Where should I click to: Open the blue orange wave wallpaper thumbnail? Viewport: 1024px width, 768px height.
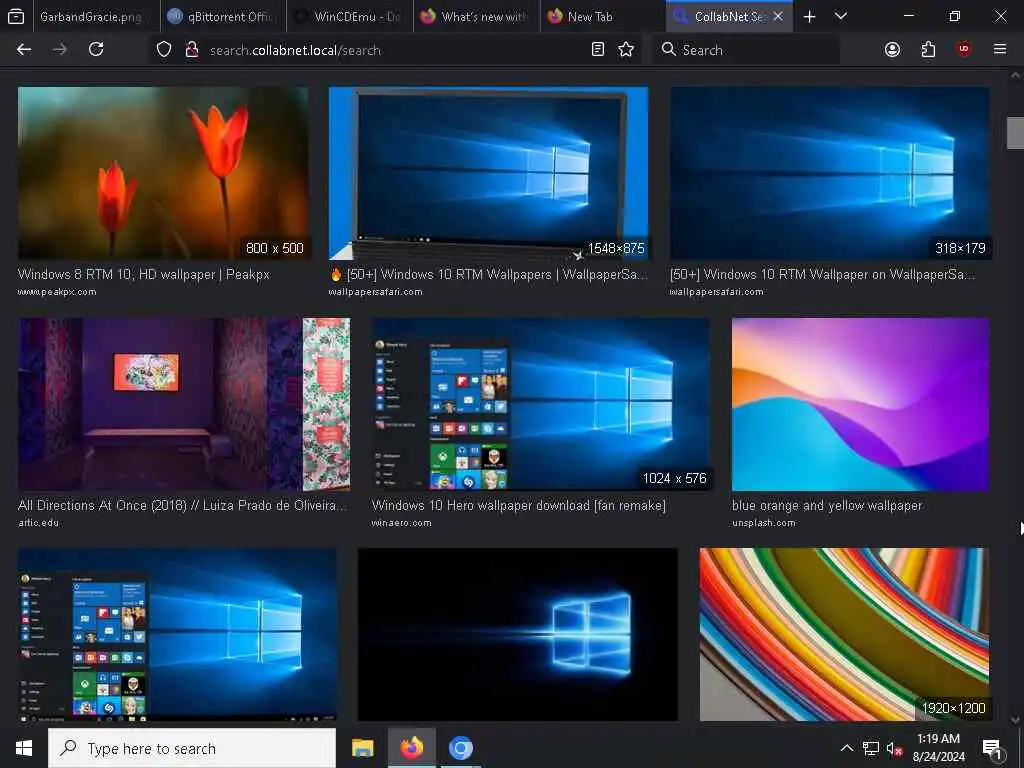click(861, 404)
